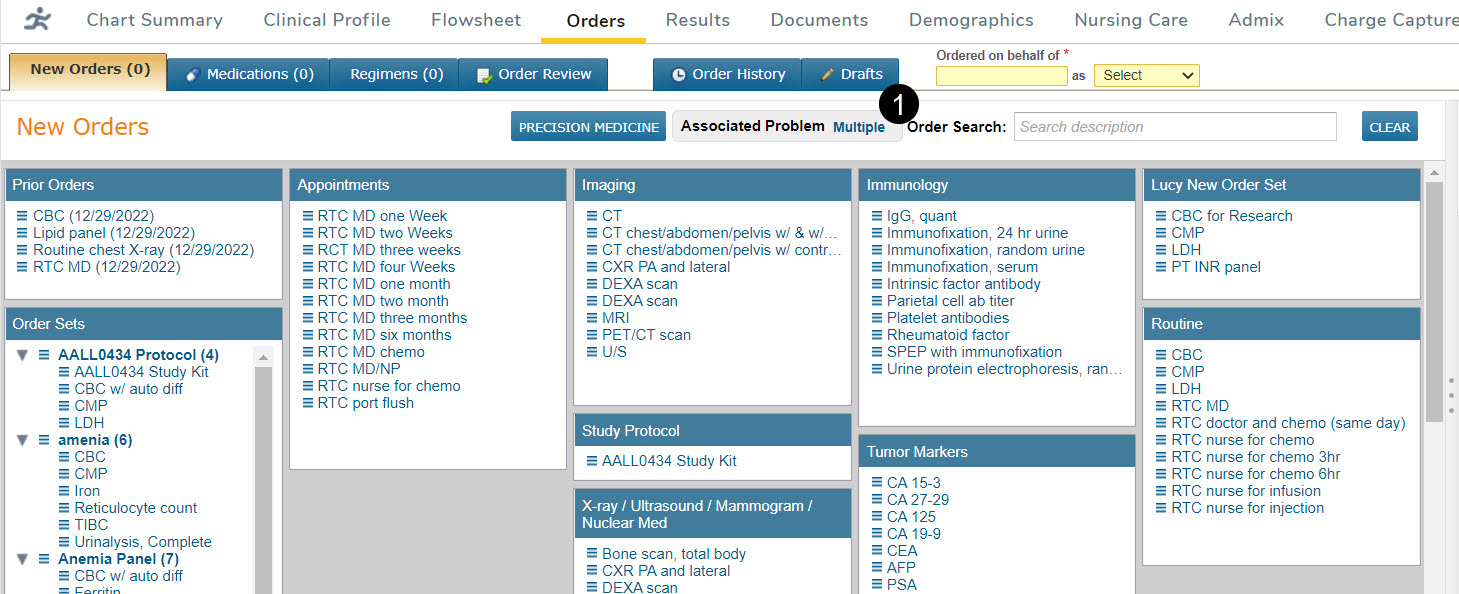Click the list icon beside CA 125

(x=877, y=517)
